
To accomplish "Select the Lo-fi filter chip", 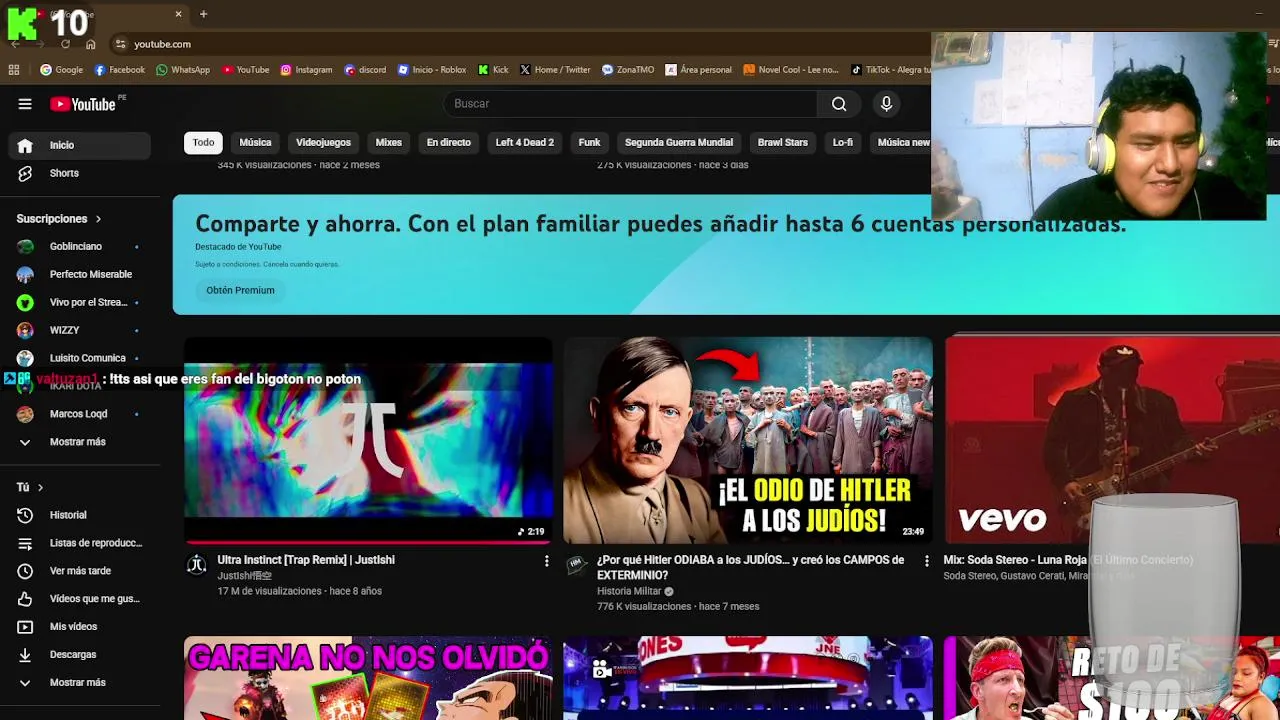I will (x=843, y=143).
